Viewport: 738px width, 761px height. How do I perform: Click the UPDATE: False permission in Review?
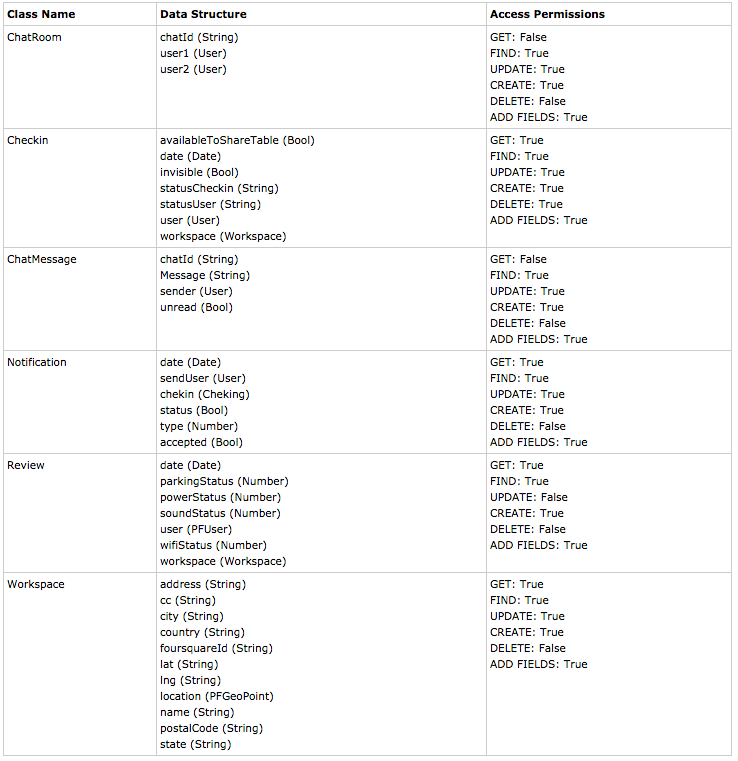pos(529,497)
